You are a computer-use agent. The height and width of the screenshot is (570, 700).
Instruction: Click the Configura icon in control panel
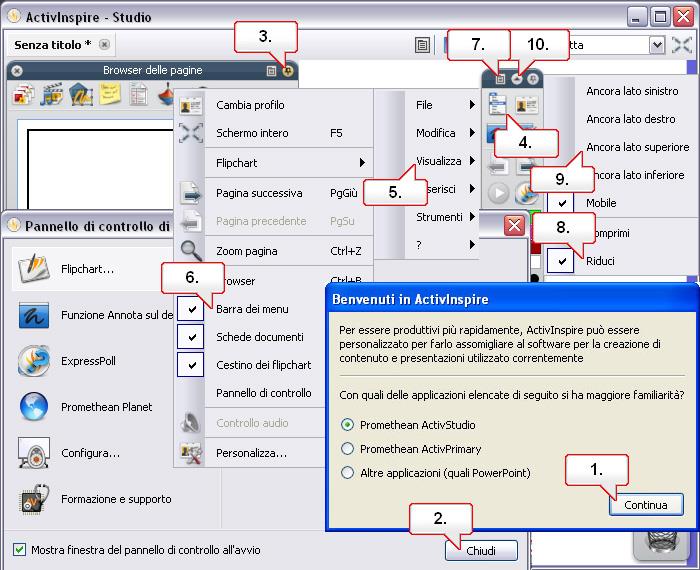34,453
